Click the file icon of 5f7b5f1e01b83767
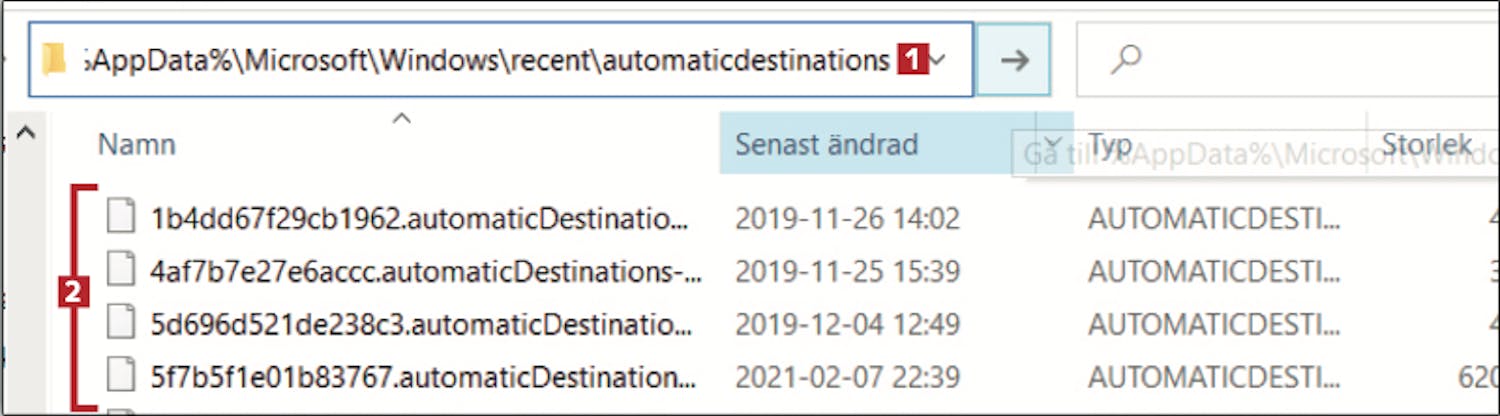The height and width of the screenshot is (416, 1500). point(121,376)
